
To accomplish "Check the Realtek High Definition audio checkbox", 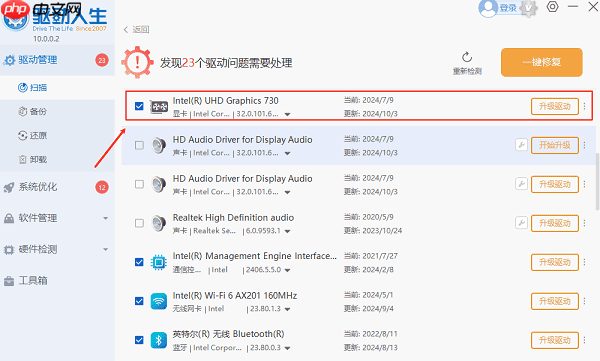I will 139,223.
